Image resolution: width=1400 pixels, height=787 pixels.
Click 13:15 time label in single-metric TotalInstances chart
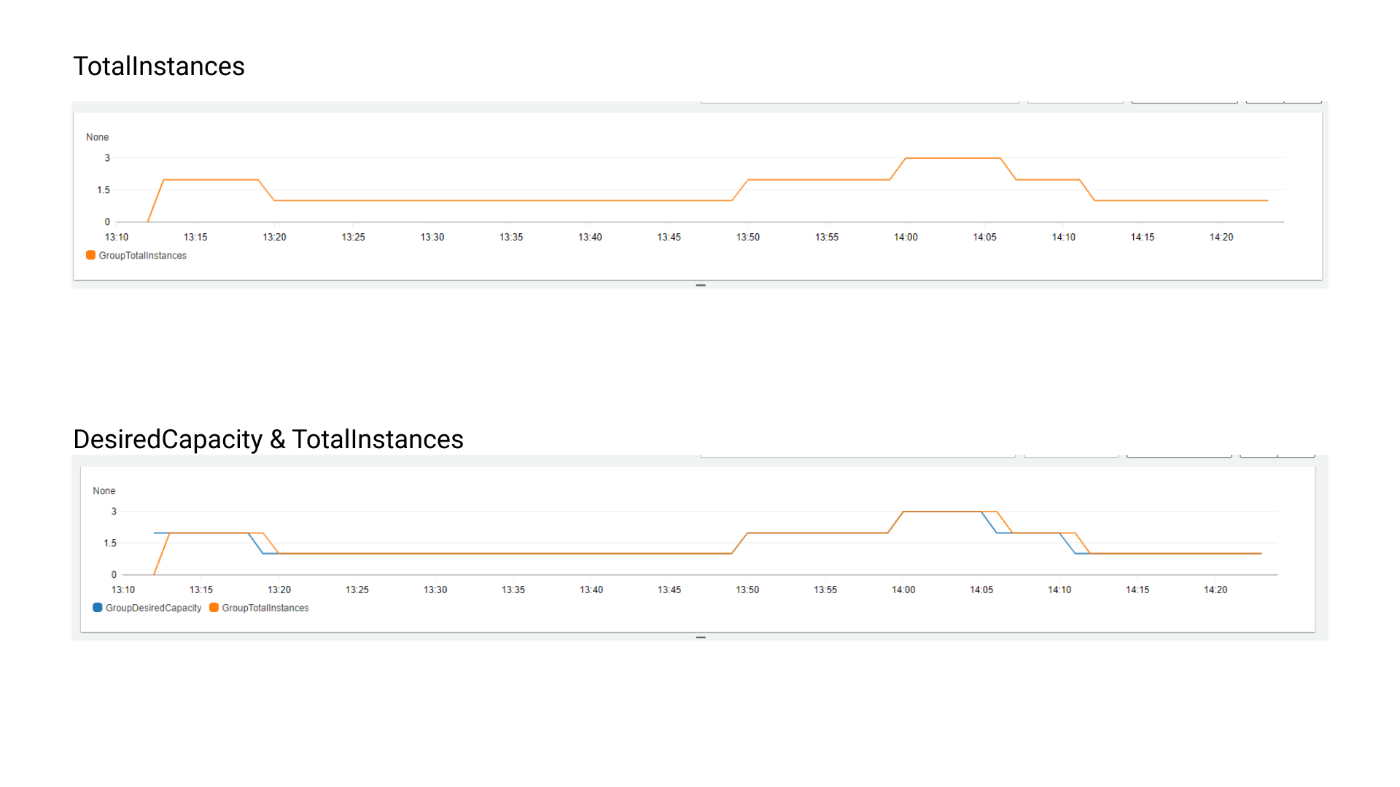(x=195, y=237)
